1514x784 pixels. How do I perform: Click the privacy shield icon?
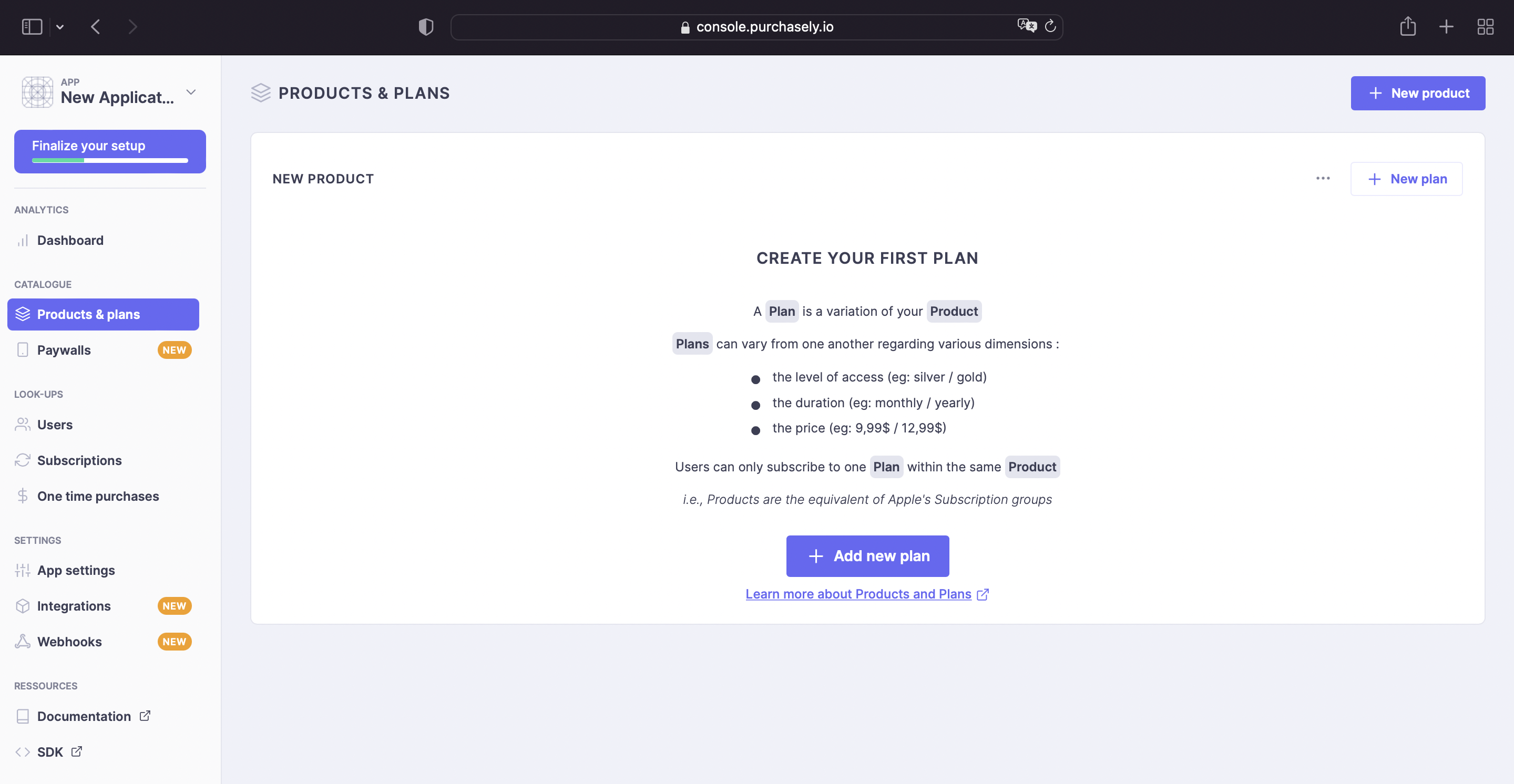425,27
